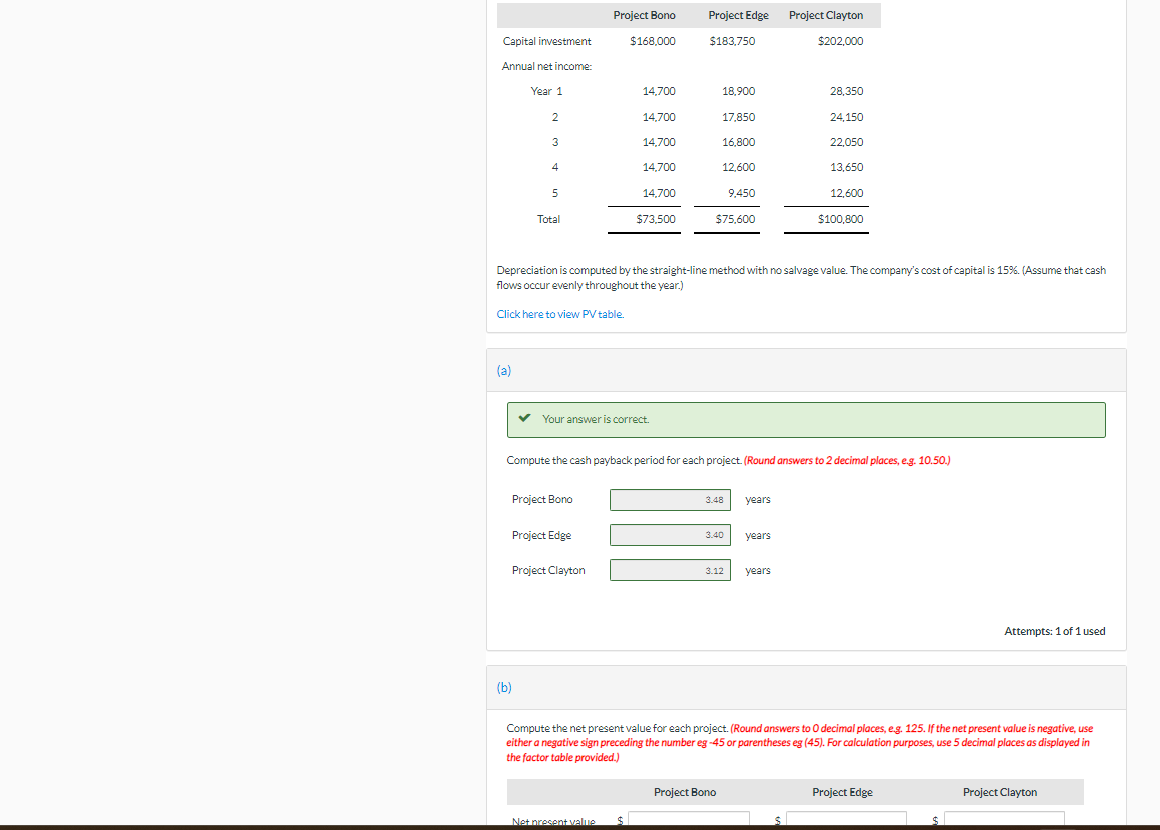
Task: Select the Project Bono column header in top table
Action: point(644,15)
